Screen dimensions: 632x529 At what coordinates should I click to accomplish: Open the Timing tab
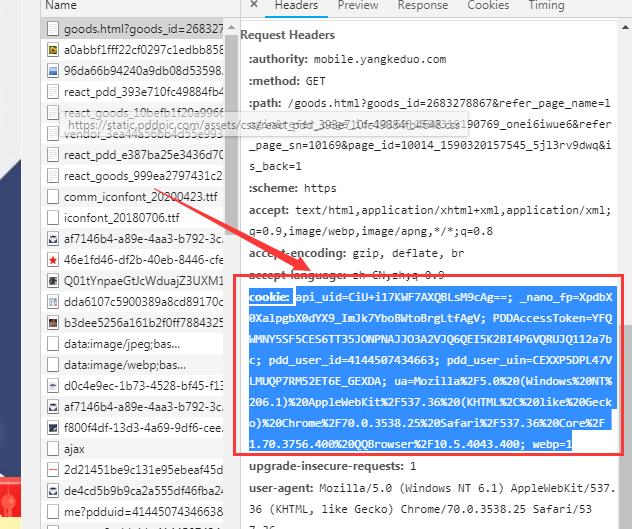point(546,5)
